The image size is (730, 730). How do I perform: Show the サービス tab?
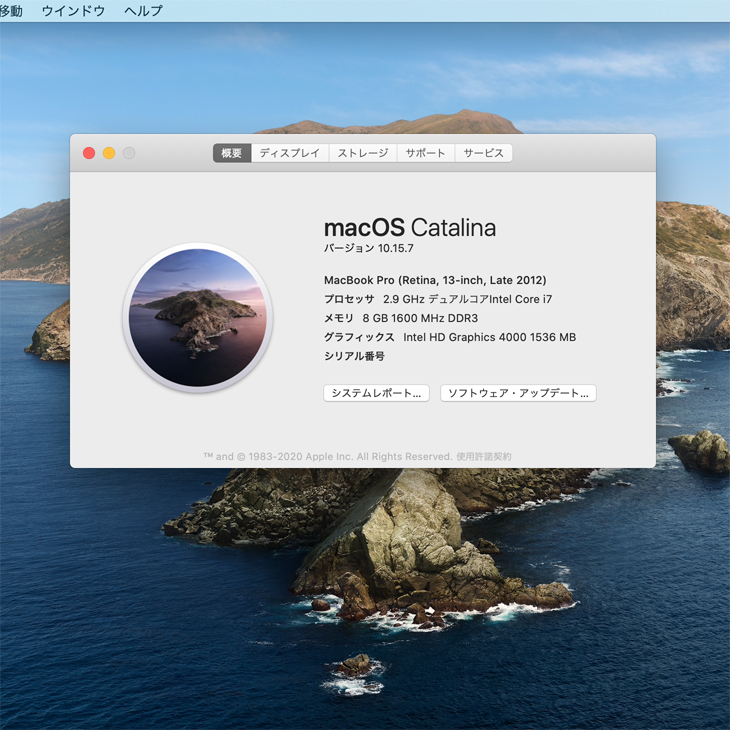484,153
